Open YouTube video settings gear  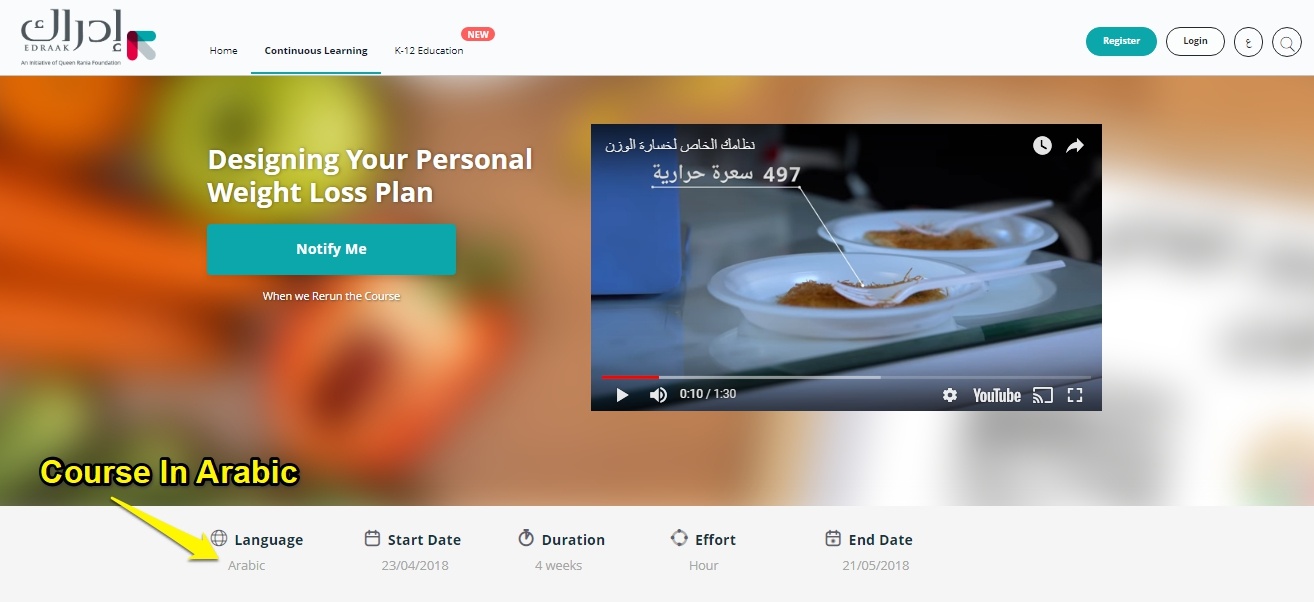pos(950,395)
